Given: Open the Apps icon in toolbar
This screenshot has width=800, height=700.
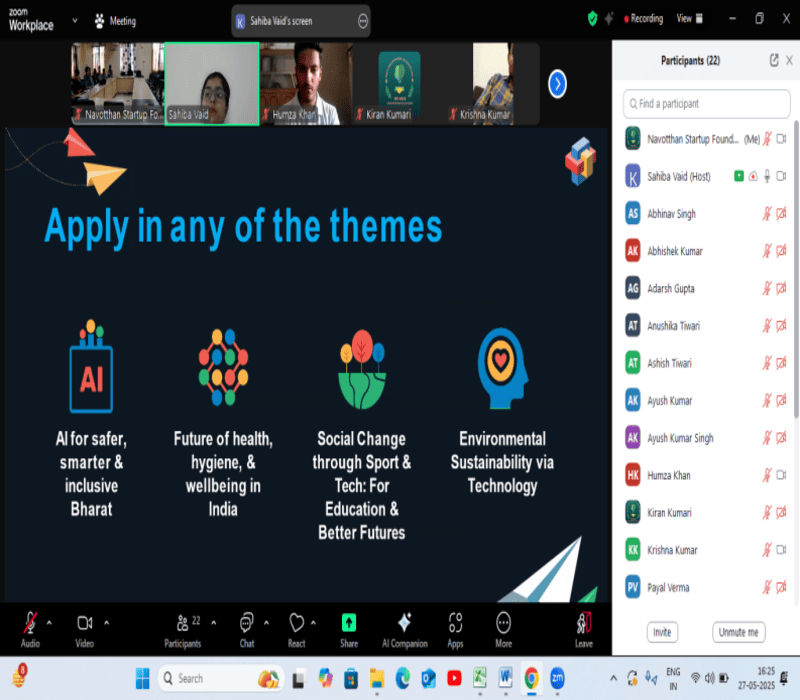Looking at the screenshot, I should tap(455, 623).
